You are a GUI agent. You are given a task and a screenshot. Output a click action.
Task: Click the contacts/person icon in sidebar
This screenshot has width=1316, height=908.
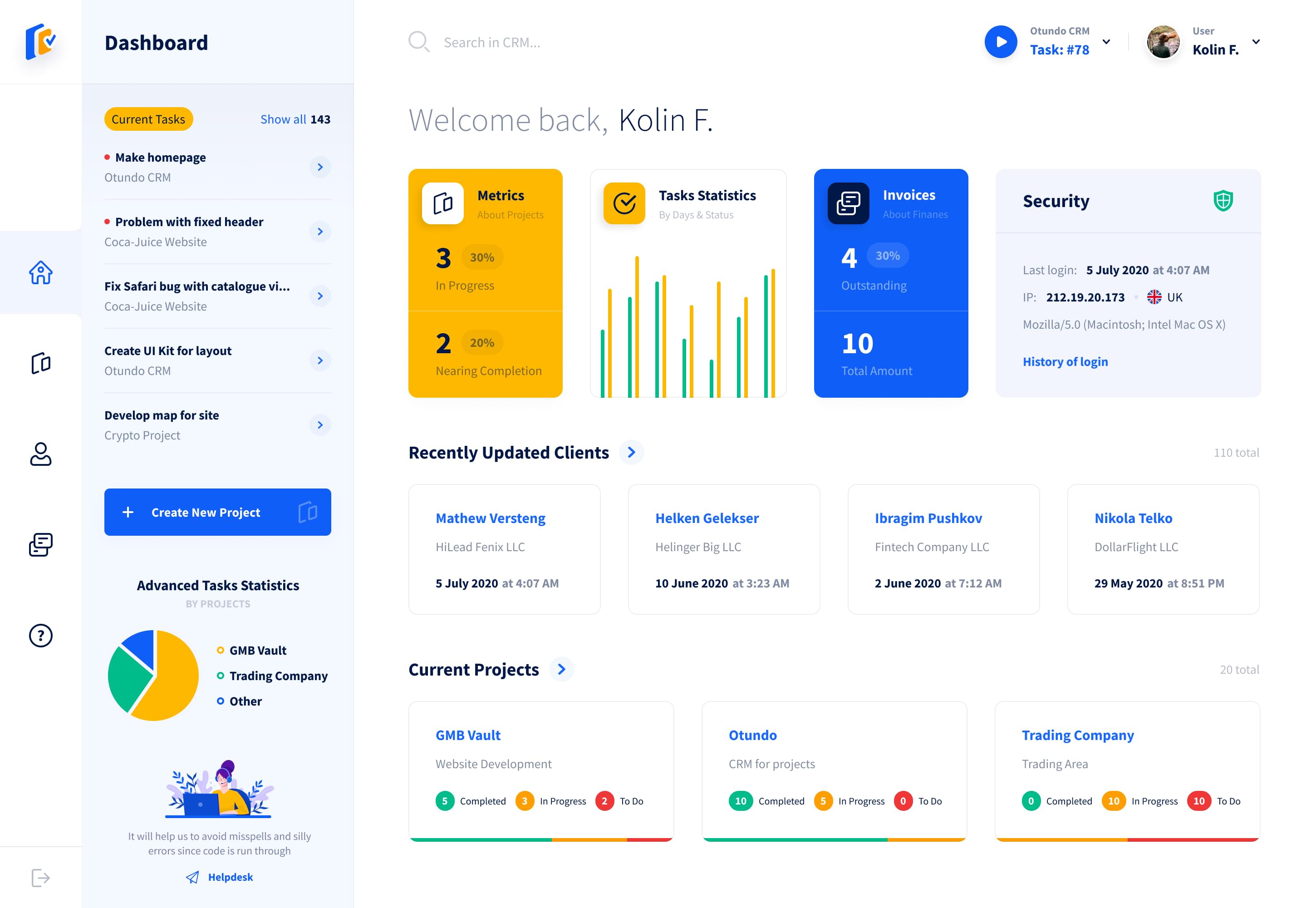(x=40, y=453)
